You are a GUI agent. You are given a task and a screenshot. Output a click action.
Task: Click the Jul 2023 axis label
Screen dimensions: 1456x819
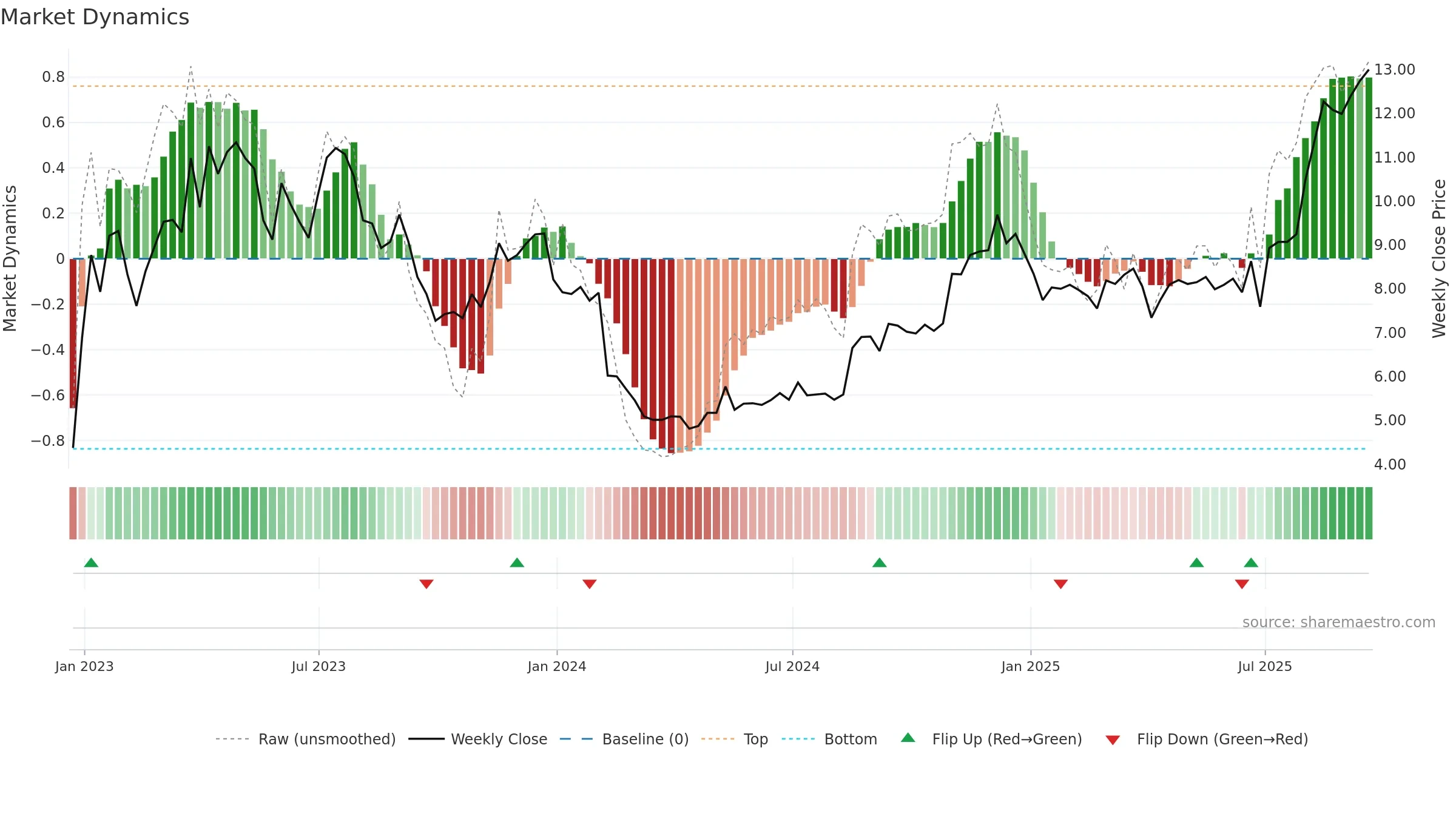pyautogui.click(x=318, y=666)
